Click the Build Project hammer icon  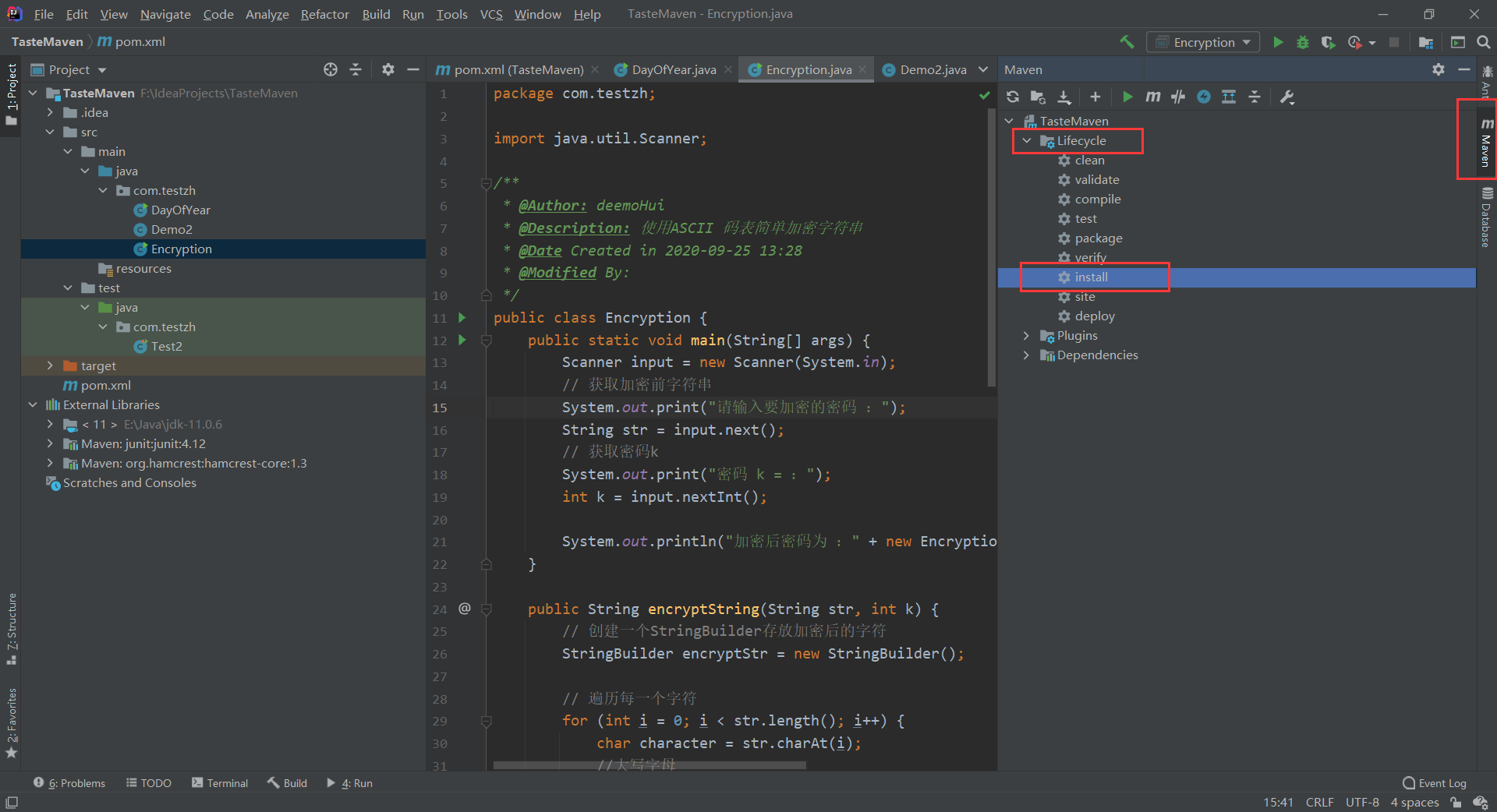point(1127,42)
